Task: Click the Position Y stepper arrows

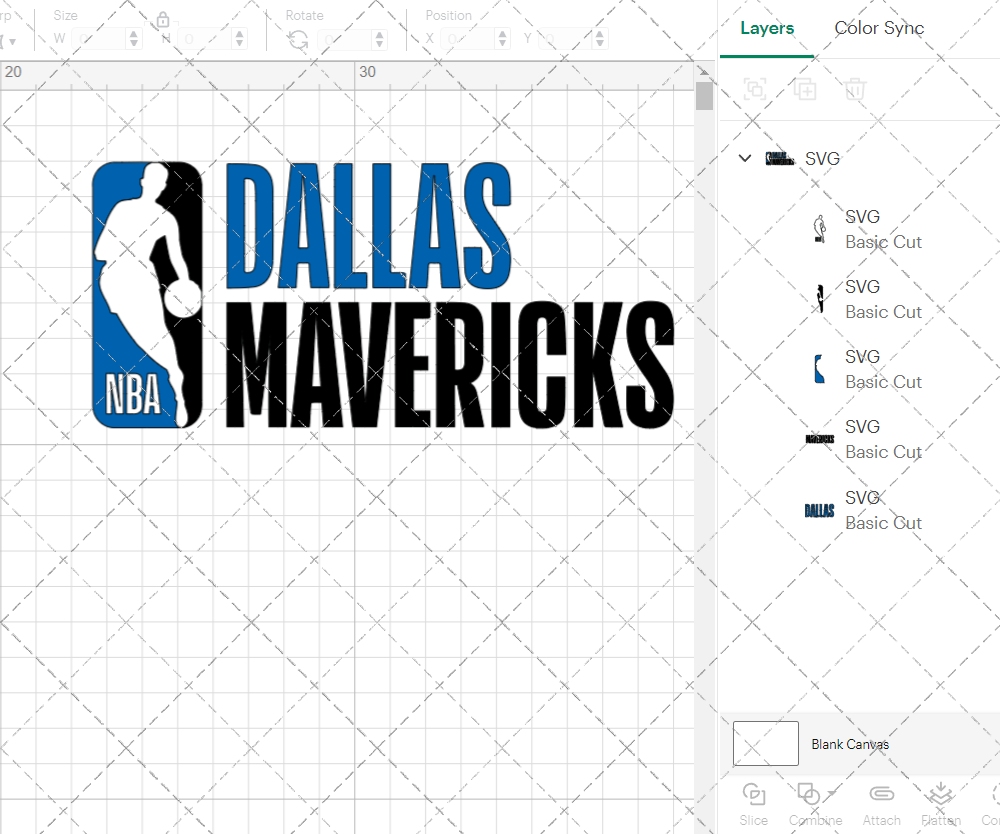Action: (599, 39)
